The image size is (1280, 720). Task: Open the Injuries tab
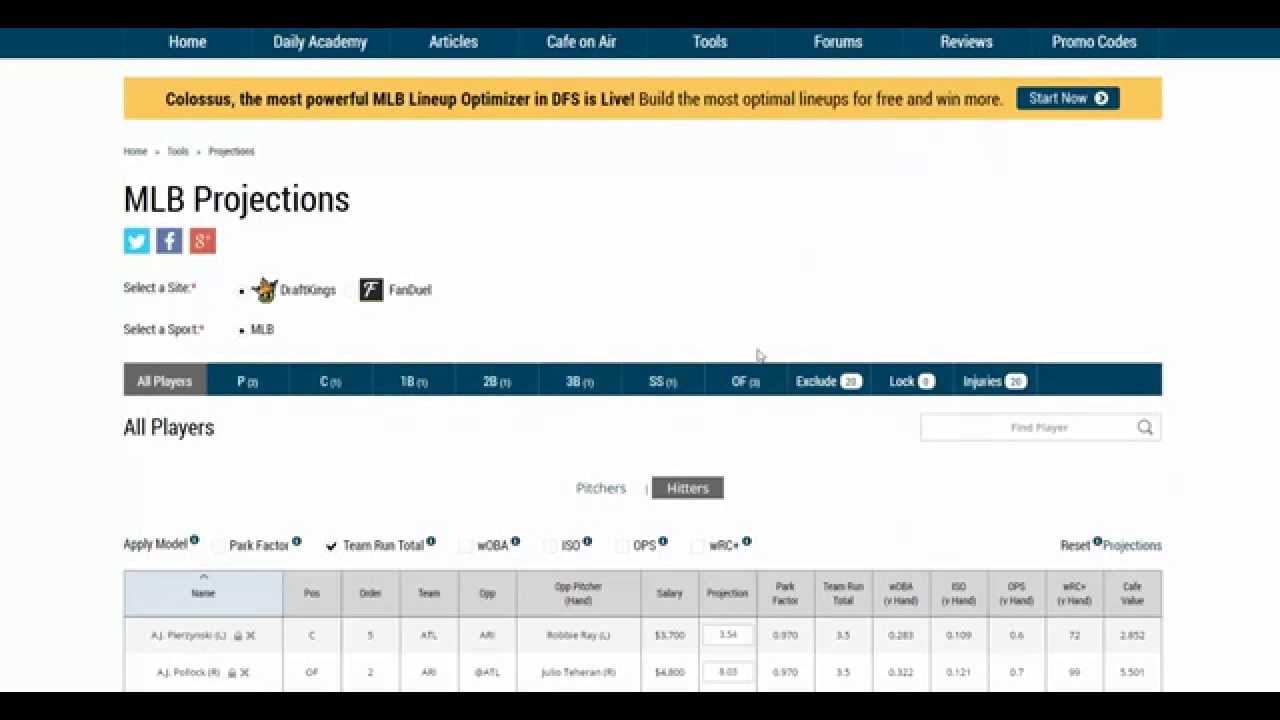tap(995, 380)
